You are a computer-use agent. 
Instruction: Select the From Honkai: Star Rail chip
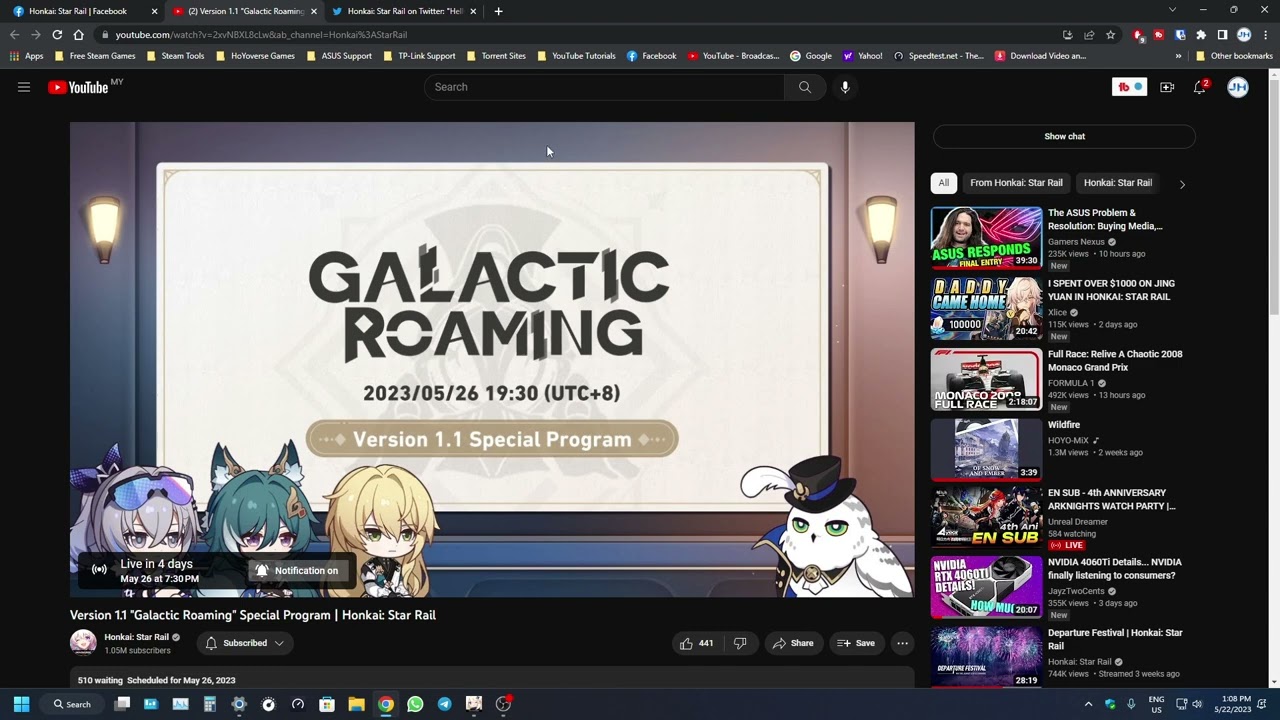click(1016, 183)
